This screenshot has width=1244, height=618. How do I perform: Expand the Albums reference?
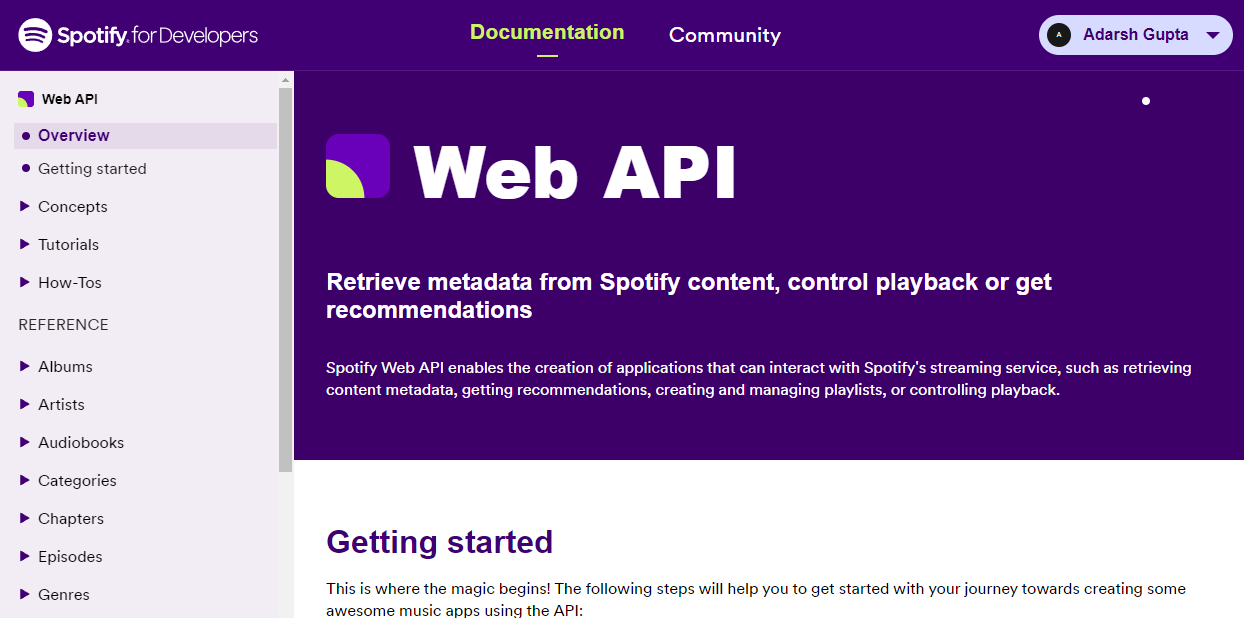coord(65,367)
